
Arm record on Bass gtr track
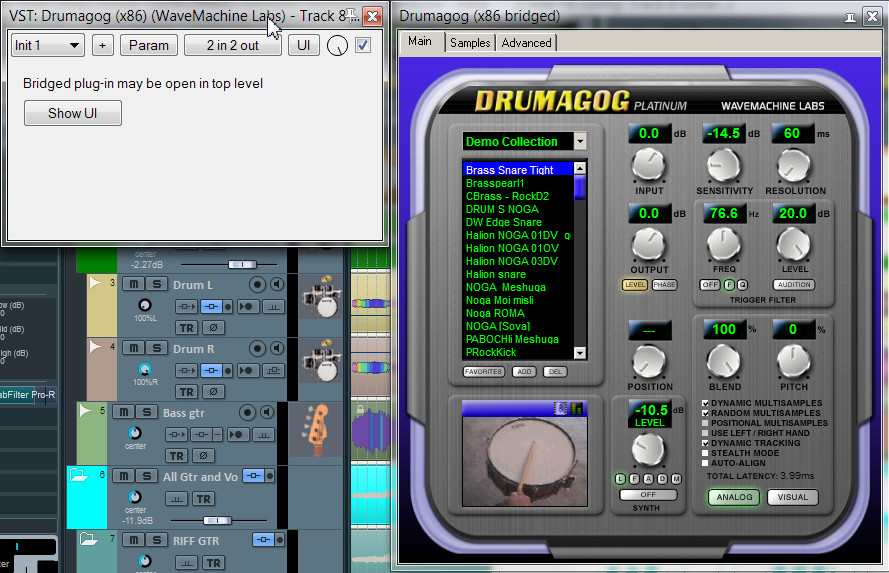[247, 412]
